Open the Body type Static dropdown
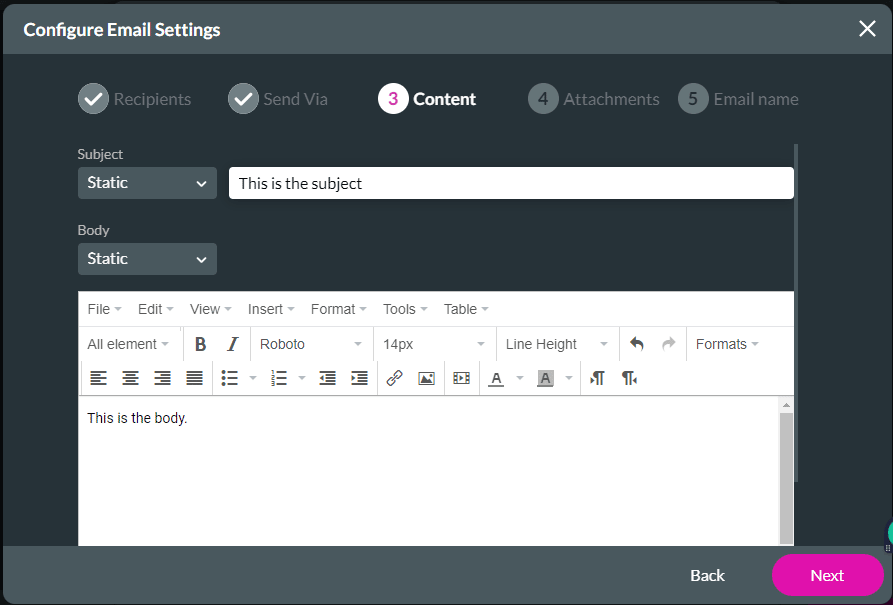Screen dimensions: 893x605 pyautogui.click(x=147, y=259)
